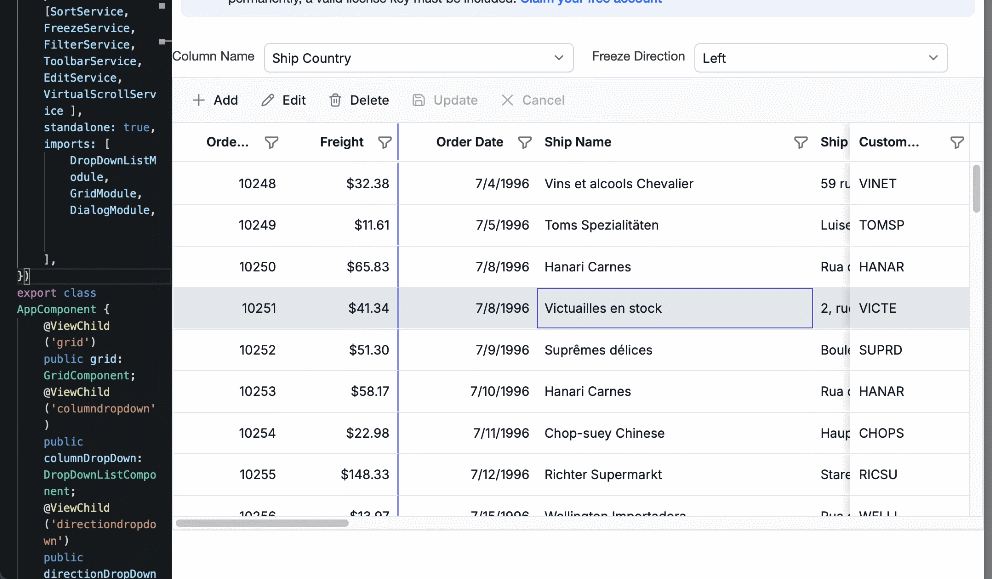Image resolution: width=992 pixels, height=579 pixels.
Task: Click the Edit pencil icon
Action: coord(268,100)
